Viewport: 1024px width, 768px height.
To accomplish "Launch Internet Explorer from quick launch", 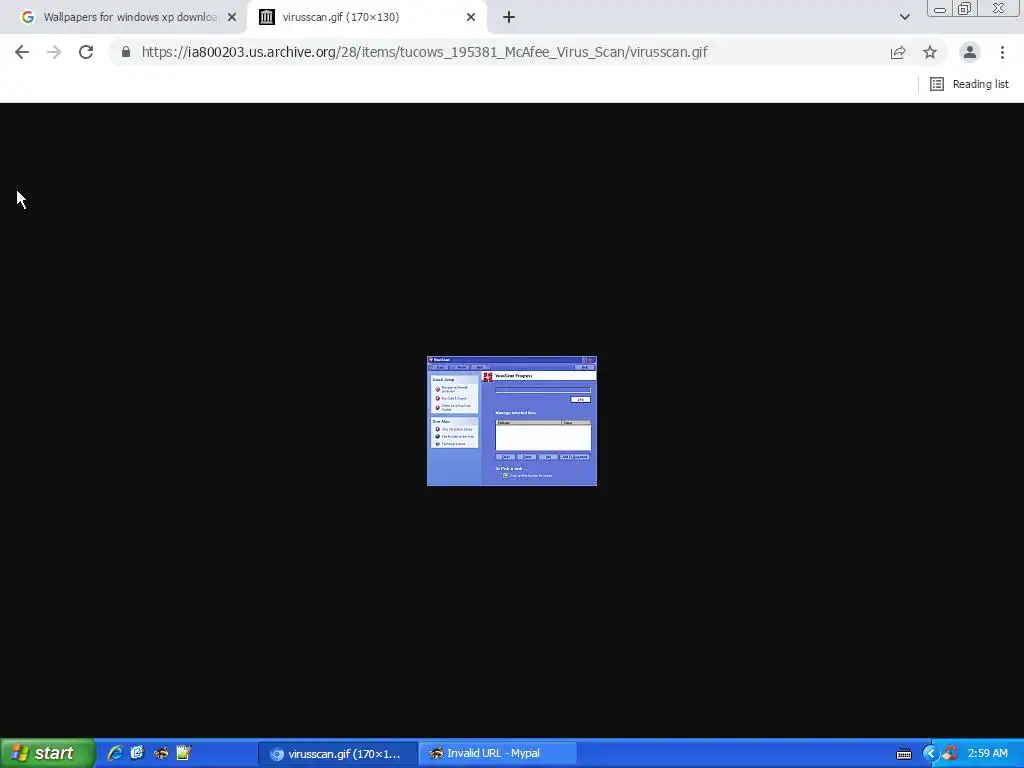I will [x=115, y=754].
